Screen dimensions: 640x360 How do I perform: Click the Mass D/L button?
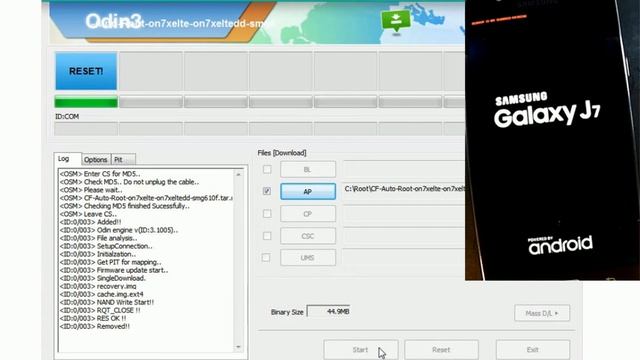click(542, 313)
